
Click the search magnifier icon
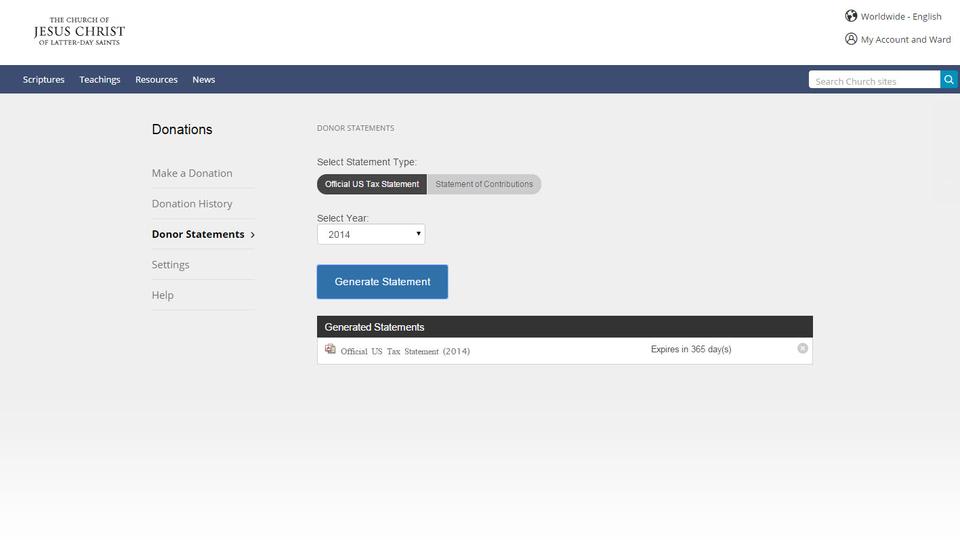click(x=948, y=80)
